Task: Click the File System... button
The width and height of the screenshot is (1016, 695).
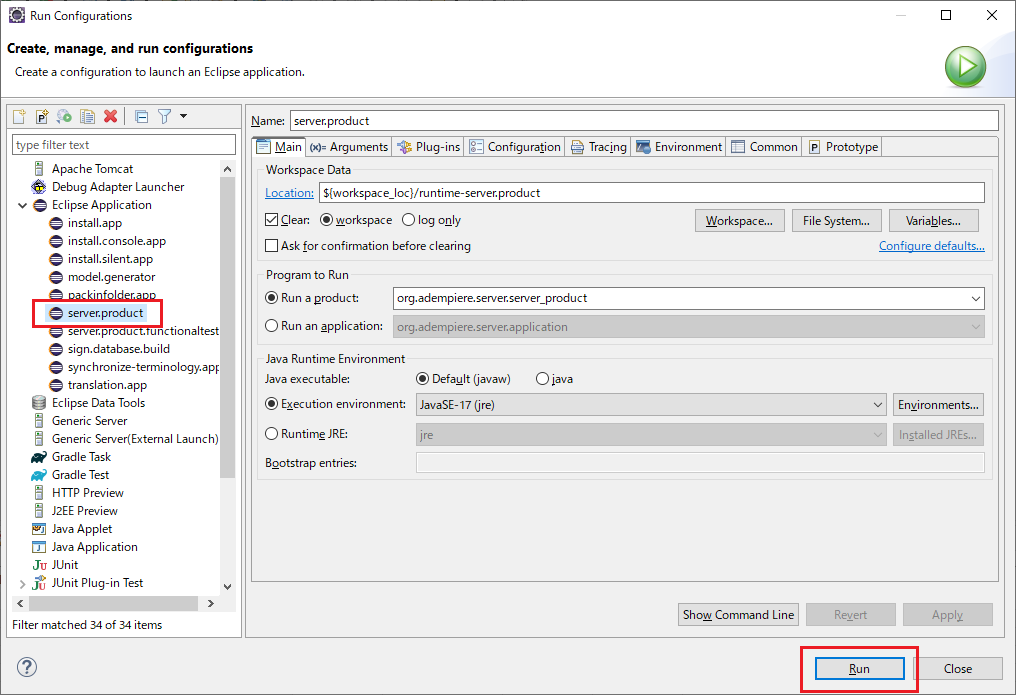Action: click(x=836, y=221)
